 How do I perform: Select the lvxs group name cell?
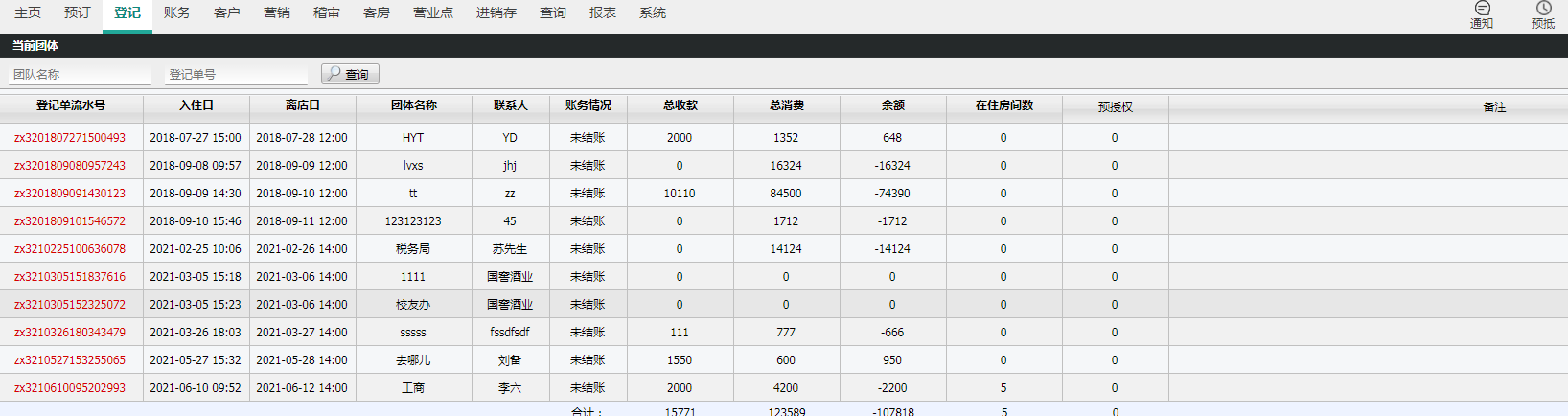coord(413,166)
